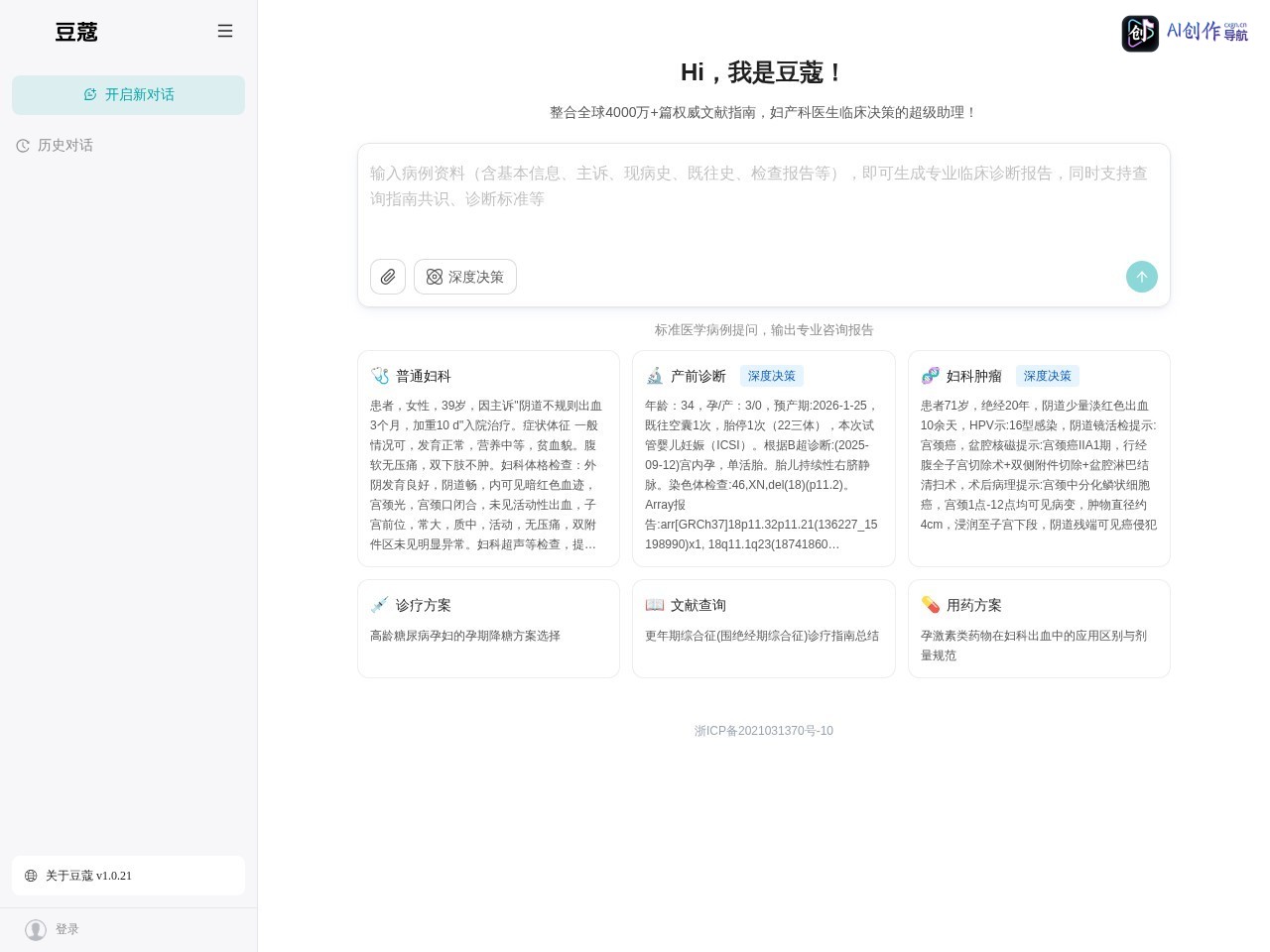
Task: Open 关于豆蔻 v1.0.21 about entry
Action: point(128,876)
